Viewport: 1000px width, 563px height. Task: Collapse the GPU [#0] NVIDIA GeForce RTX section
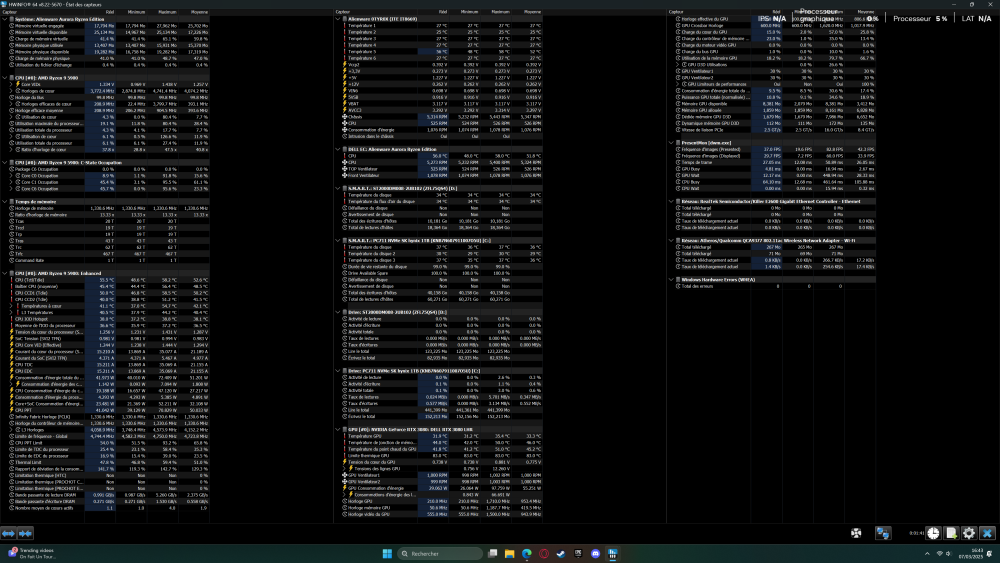coord(337,430)
